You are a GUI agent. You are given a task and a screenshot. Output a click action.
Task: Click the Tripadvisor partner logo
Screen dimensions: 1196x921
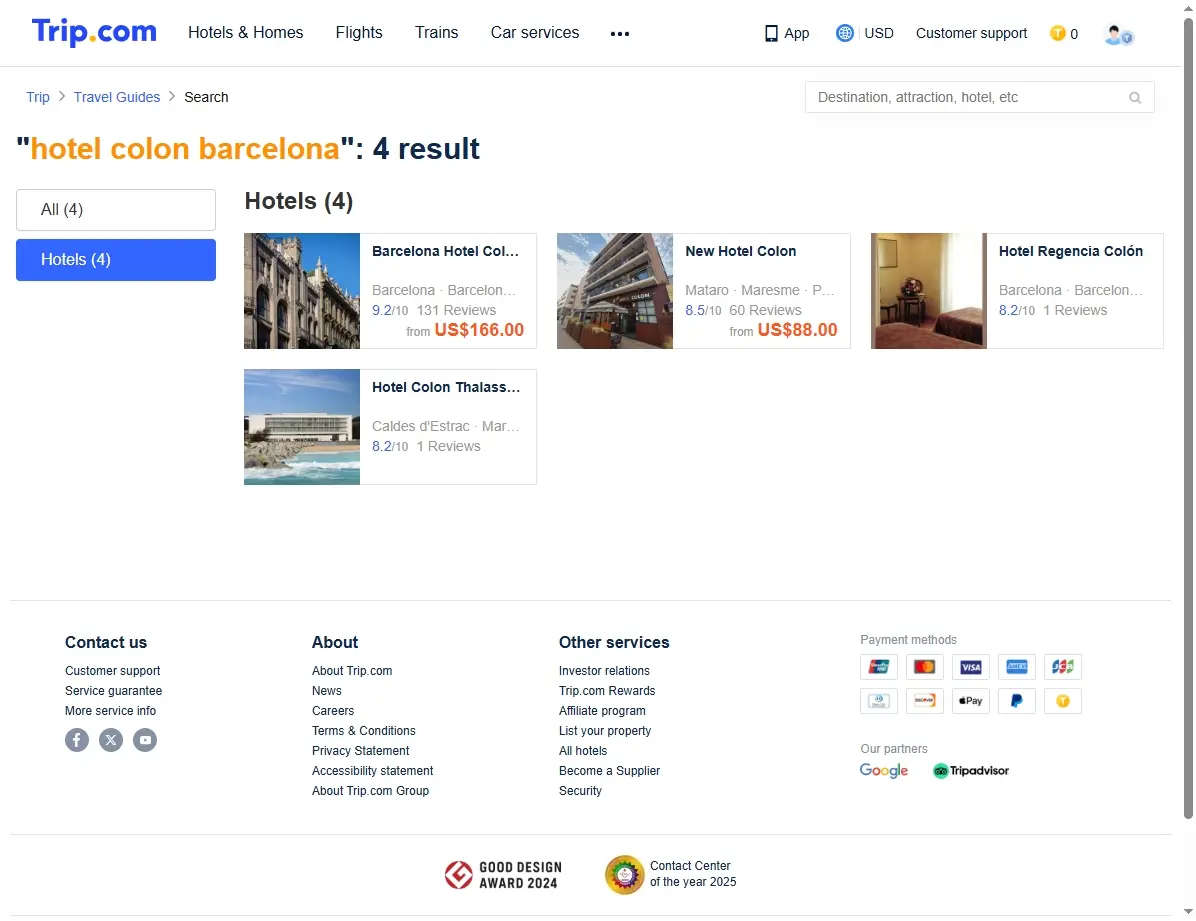tap(970, 771)
